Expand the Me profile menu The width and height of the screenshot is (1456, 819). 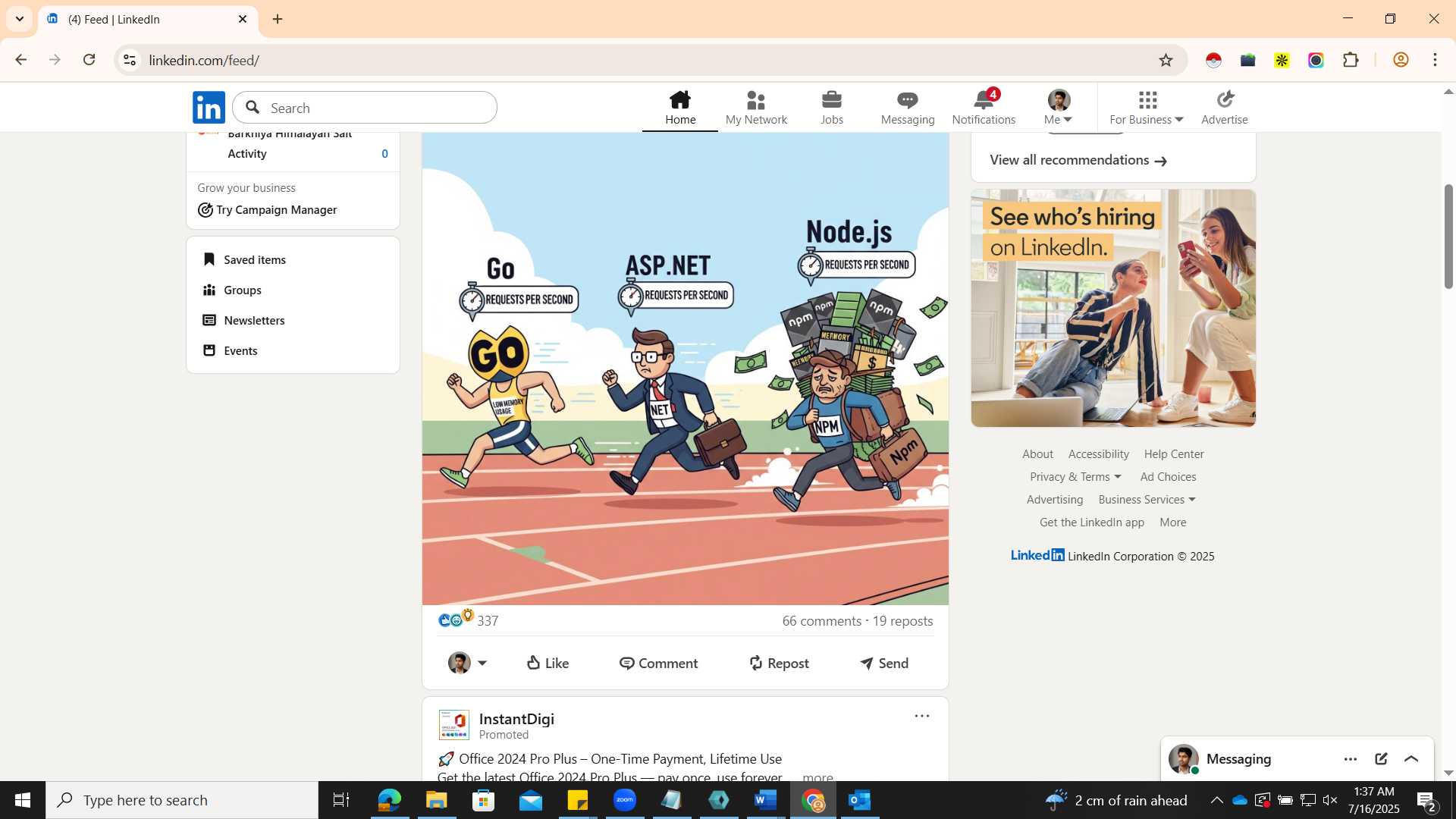tap(1059, 108)
